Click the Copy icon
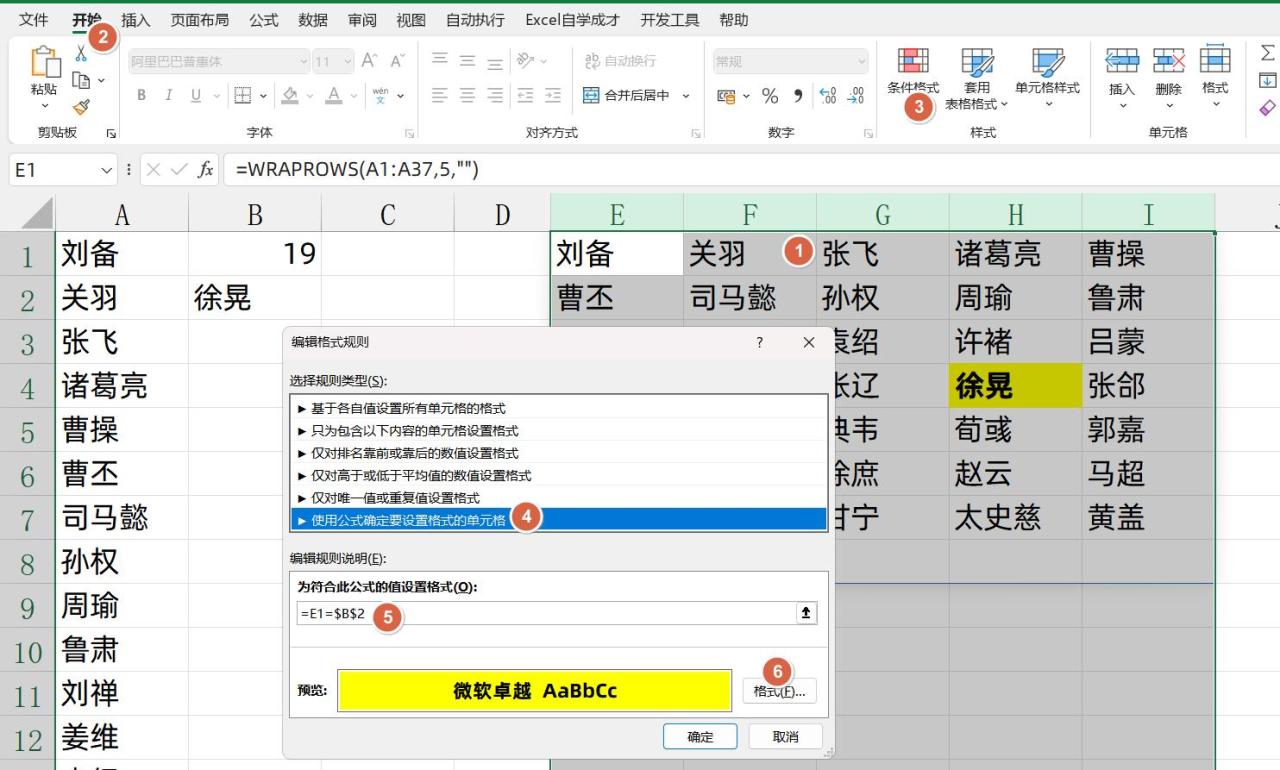 coord(81,80)
